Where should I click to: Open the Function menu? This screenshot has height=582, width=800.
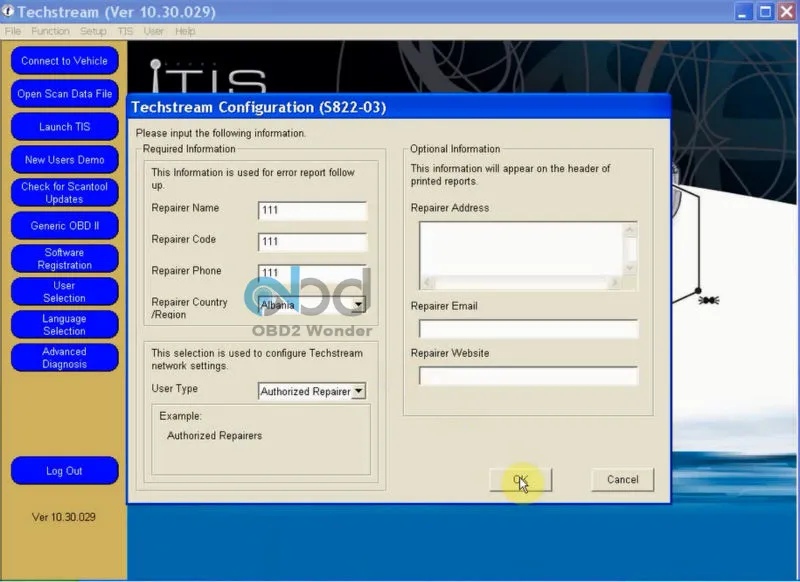click(50, 31)
